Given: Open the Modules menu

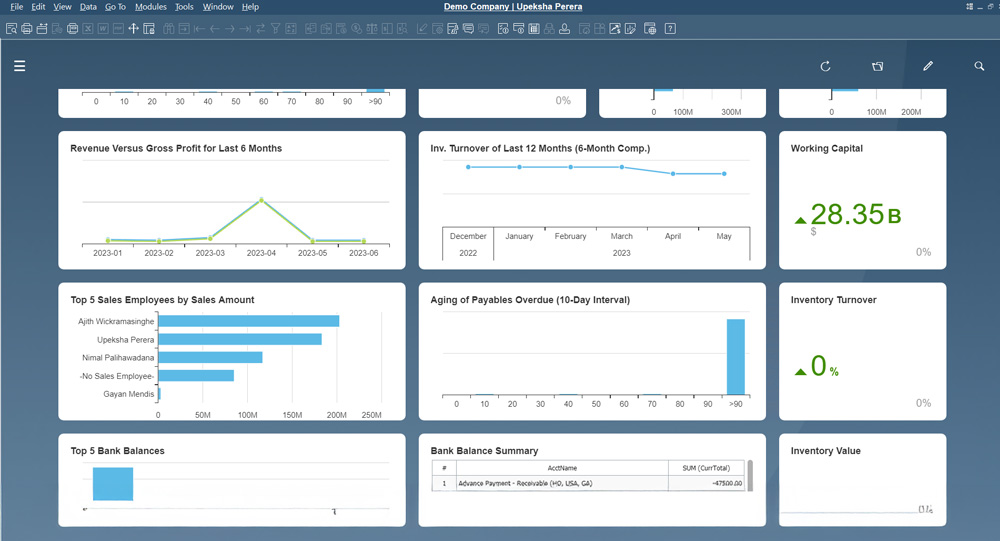Looking at the screenshot, I should [150, 7].
